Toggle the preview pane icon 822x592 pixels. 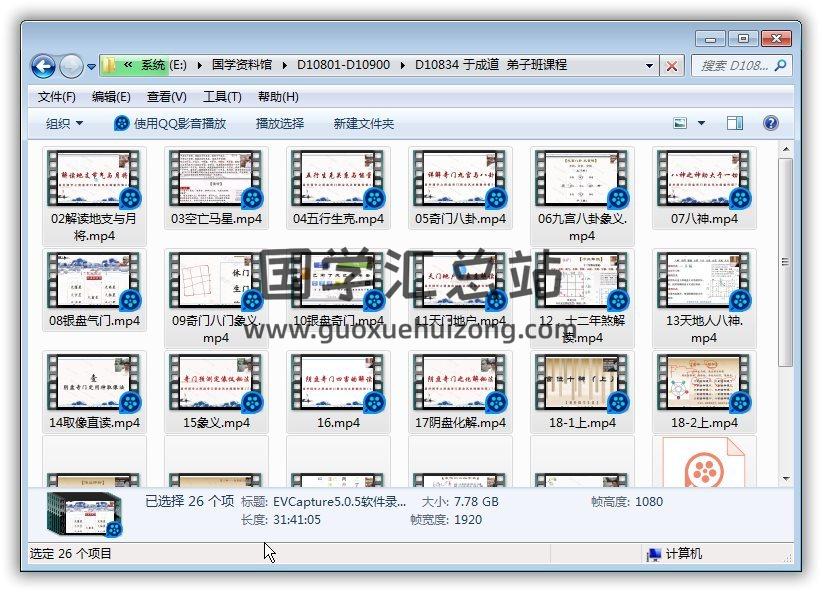coord(734,123)
